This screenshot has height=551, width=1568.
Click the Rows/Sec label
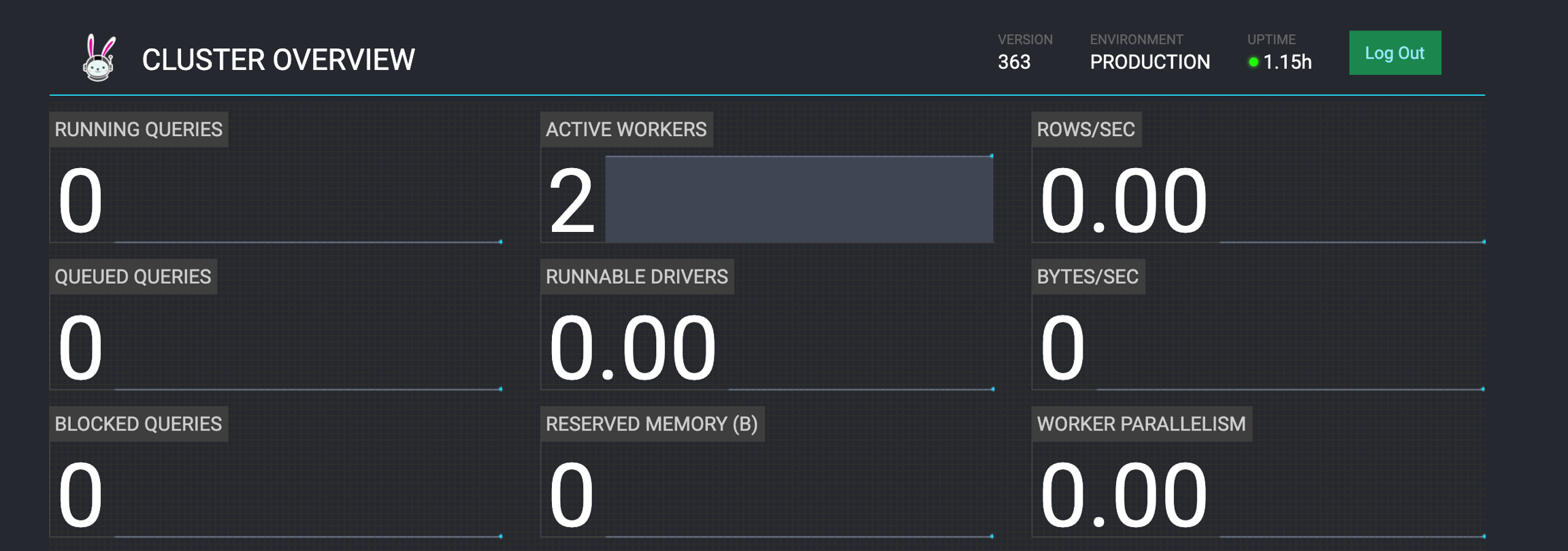[x=1085, y=129]
